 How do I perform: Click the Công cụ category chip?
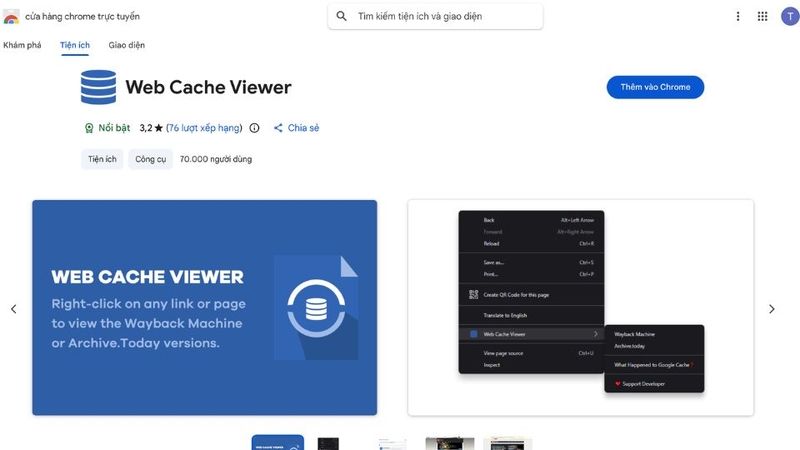151,159
